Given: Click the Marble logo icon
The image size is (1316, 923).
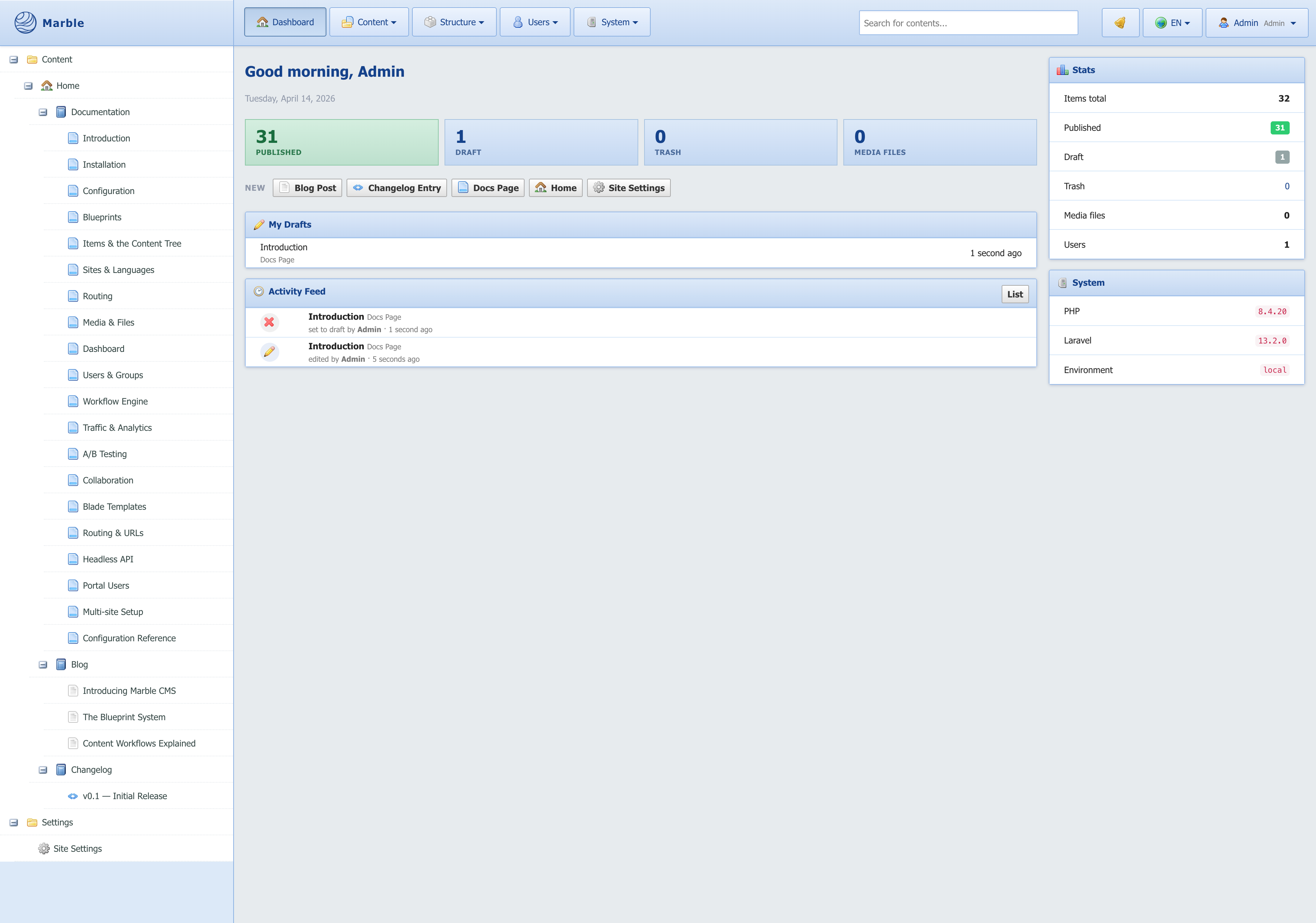Looking at the screenshot, I should coord(25,23).
